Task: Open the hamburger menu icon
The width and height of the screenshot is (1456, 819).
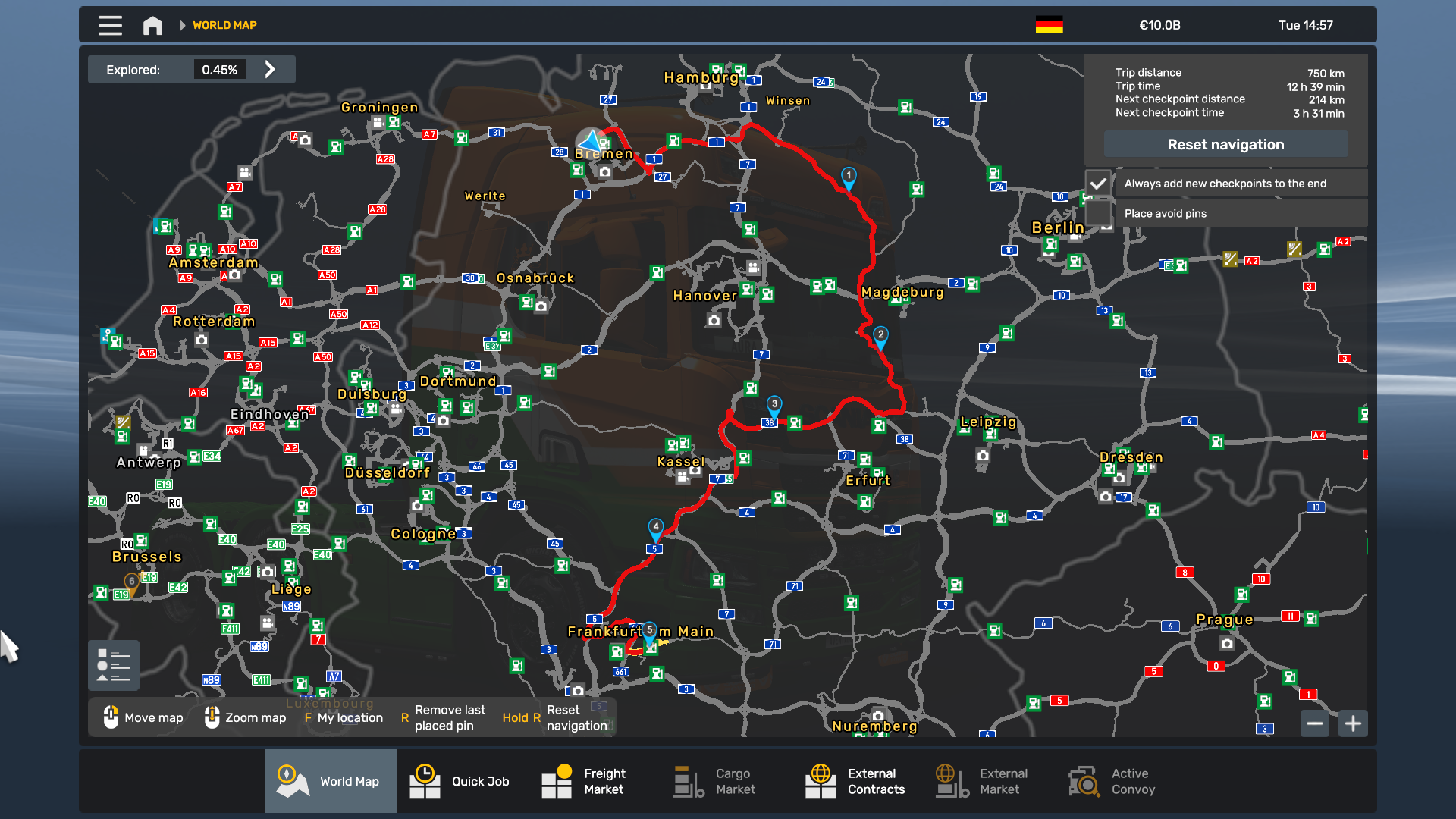Action: [110, 25]
